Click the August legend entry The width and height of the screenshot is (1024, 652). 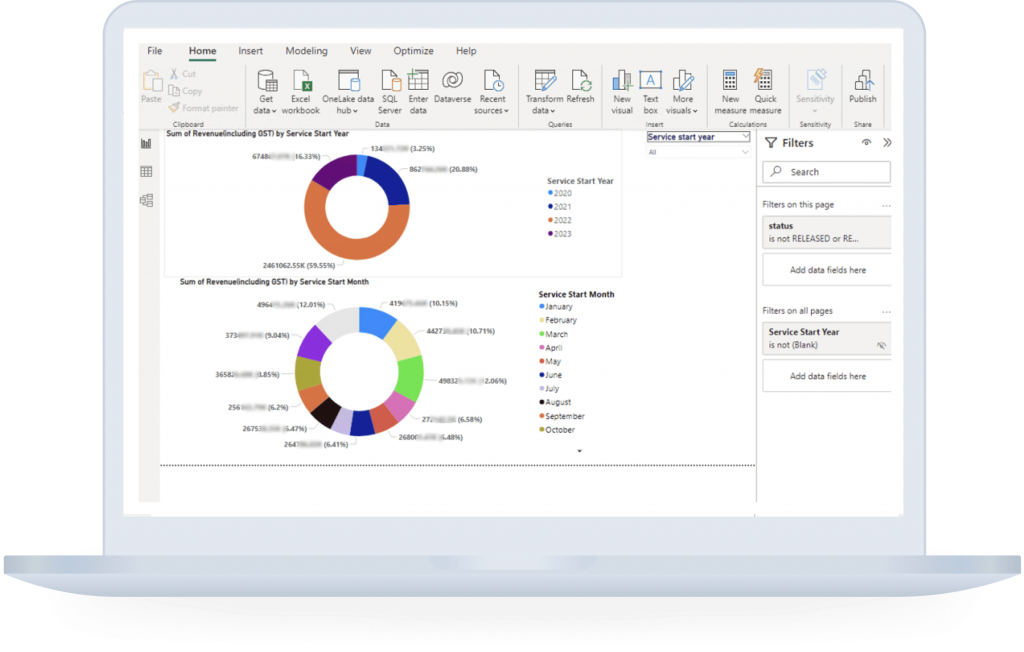tap(555, 402)
